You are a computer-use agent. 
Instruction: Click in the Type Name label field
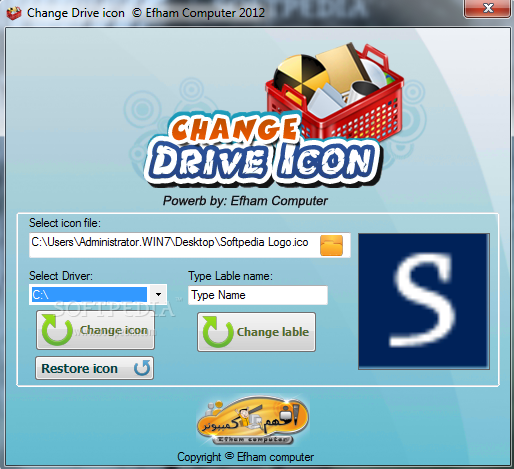(x=258, y=295)
